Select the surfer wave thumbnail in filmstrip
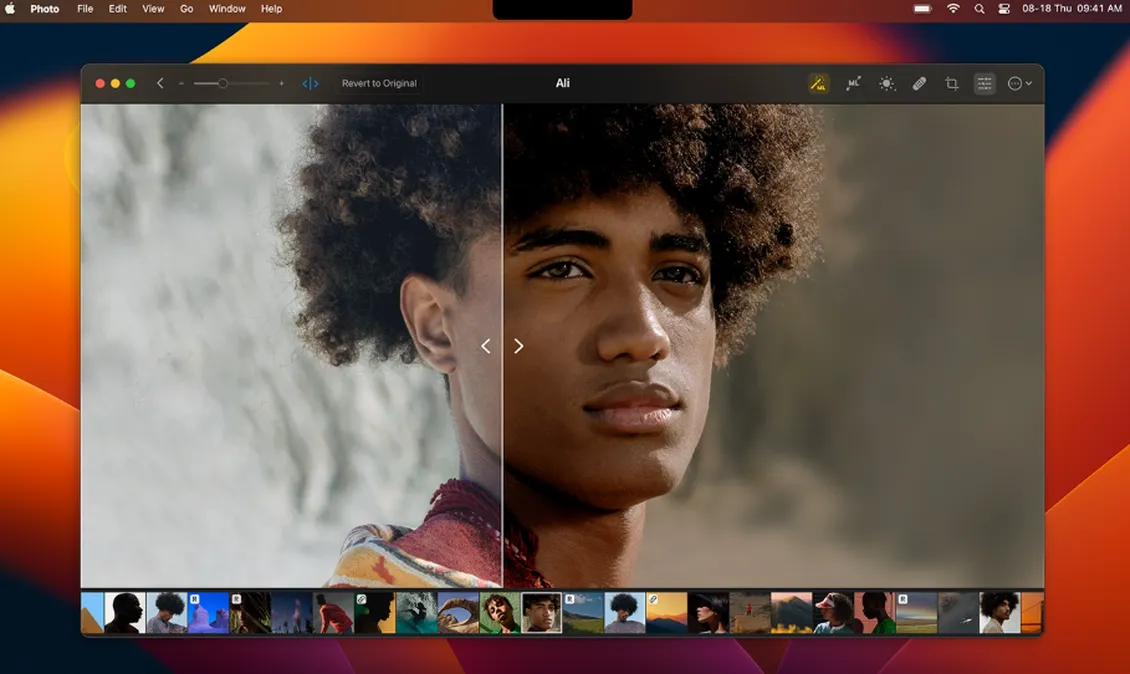The image size is (1130, 674). click(x=415, y=613)
